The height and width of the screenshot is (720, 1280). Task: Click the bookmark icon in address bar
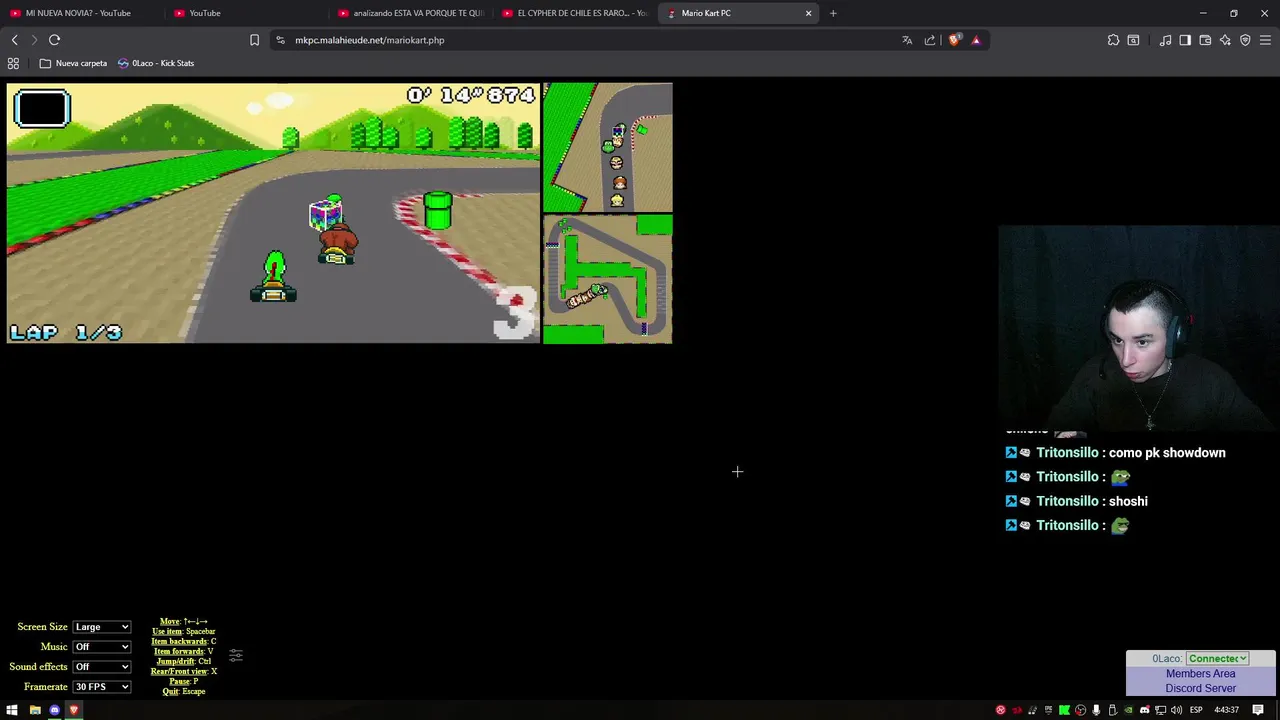pyautogui.click(x=254, y=40)
